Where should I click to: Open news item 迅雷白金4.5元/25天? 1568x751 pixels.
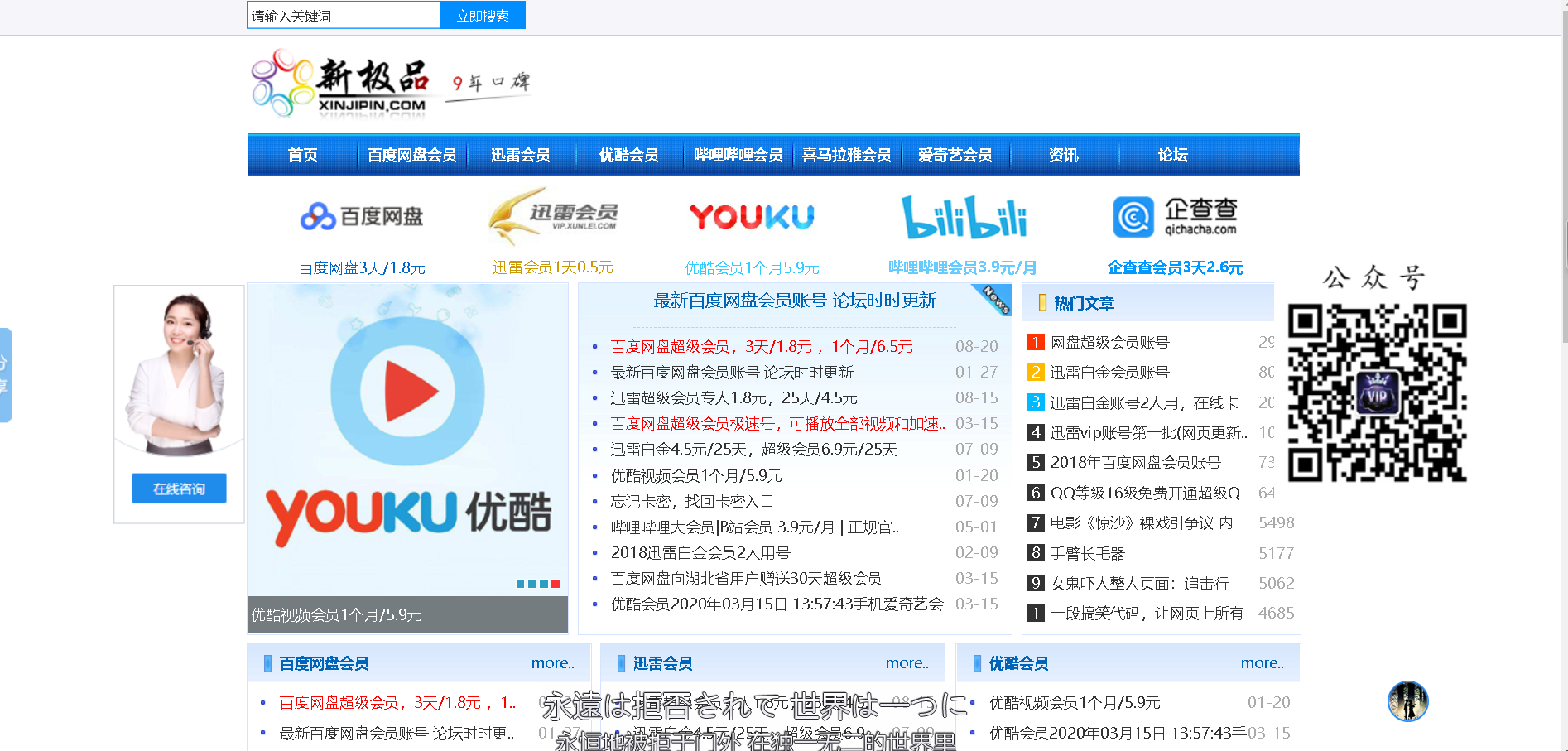[754, 449]
